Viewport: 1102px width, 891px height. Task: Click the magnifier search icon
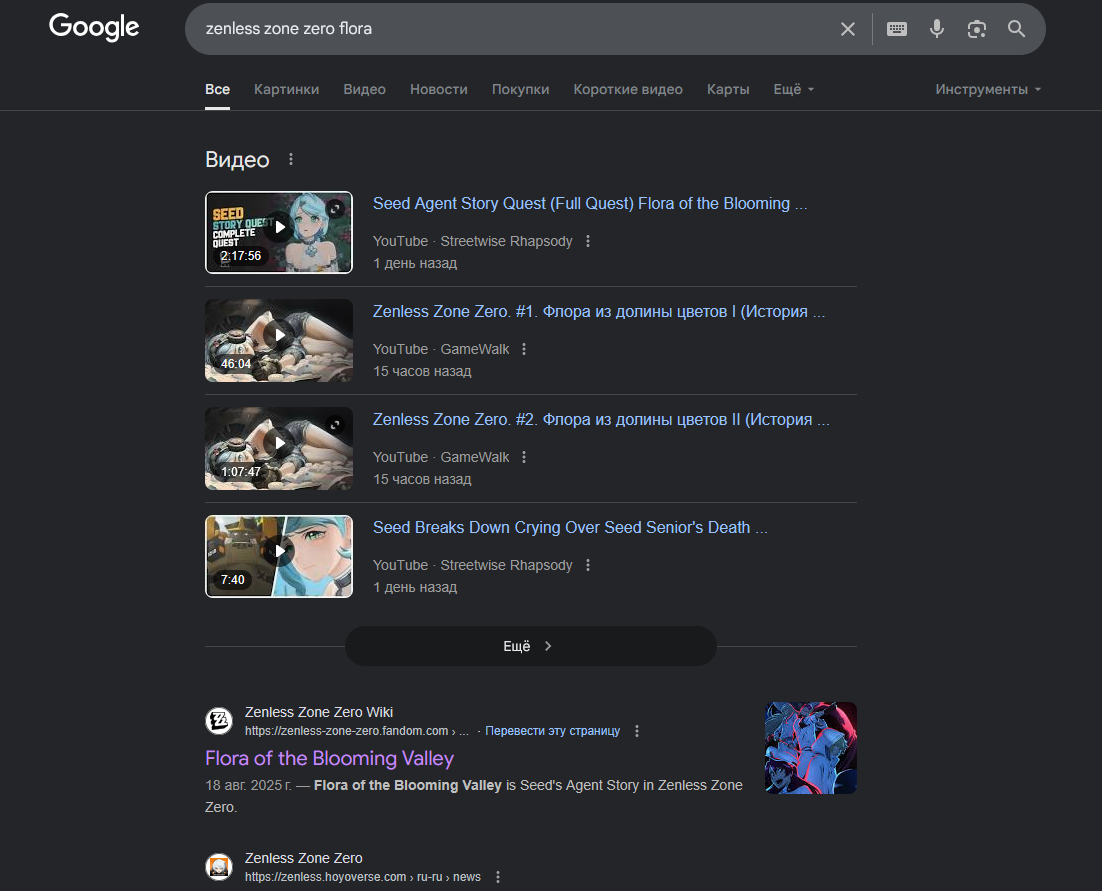point(1016,29)
